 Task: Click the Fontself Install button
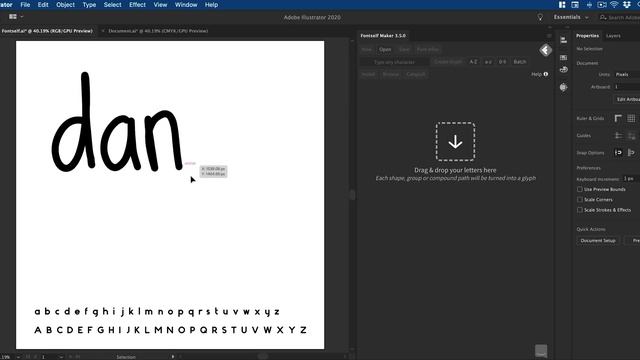coord(368,74)
